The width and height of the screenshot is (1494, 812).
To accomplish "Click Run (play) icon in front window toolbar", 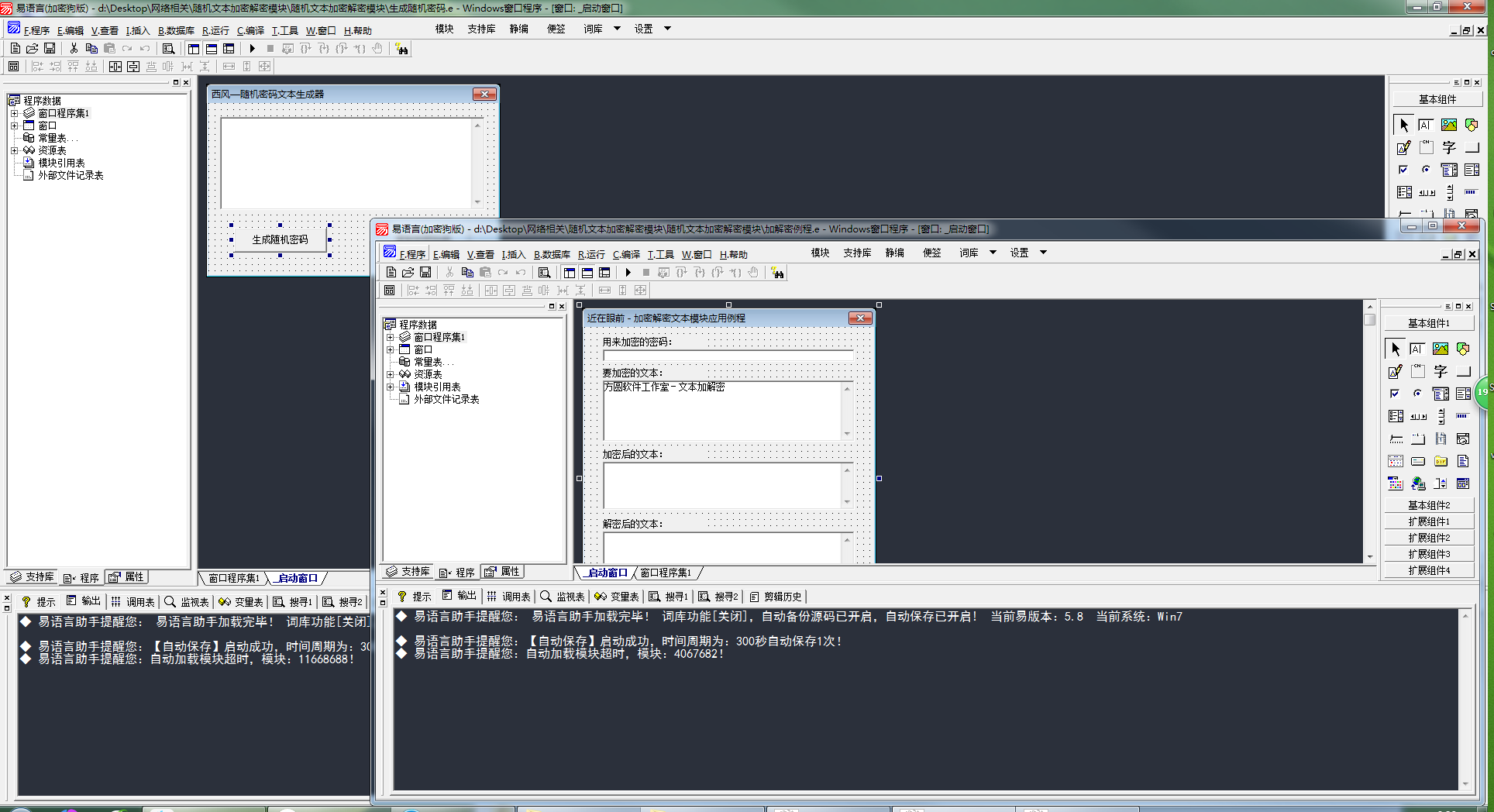I will tap(628, 272).
